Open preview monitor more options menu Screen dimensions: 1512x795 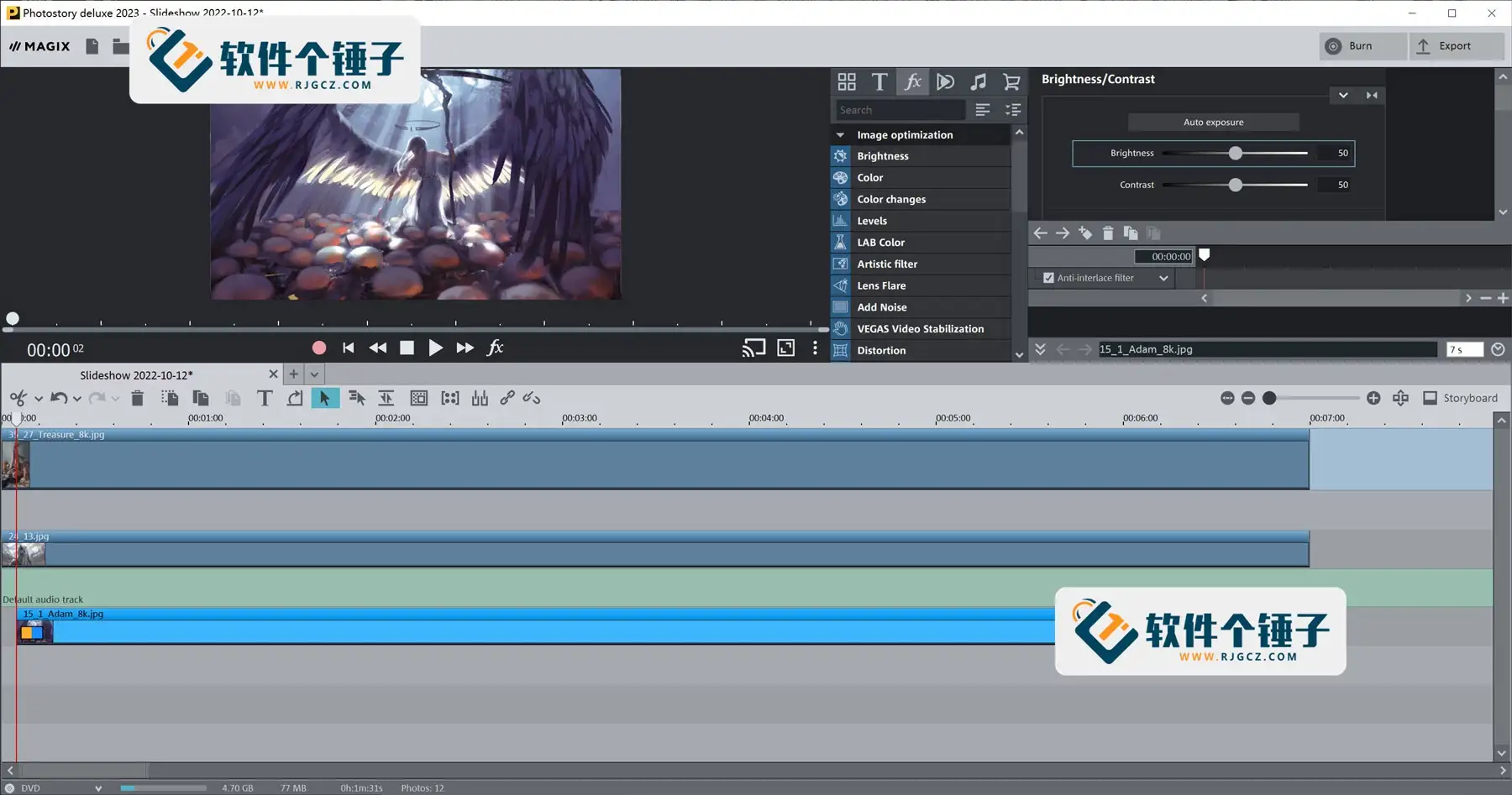point(815,348)
